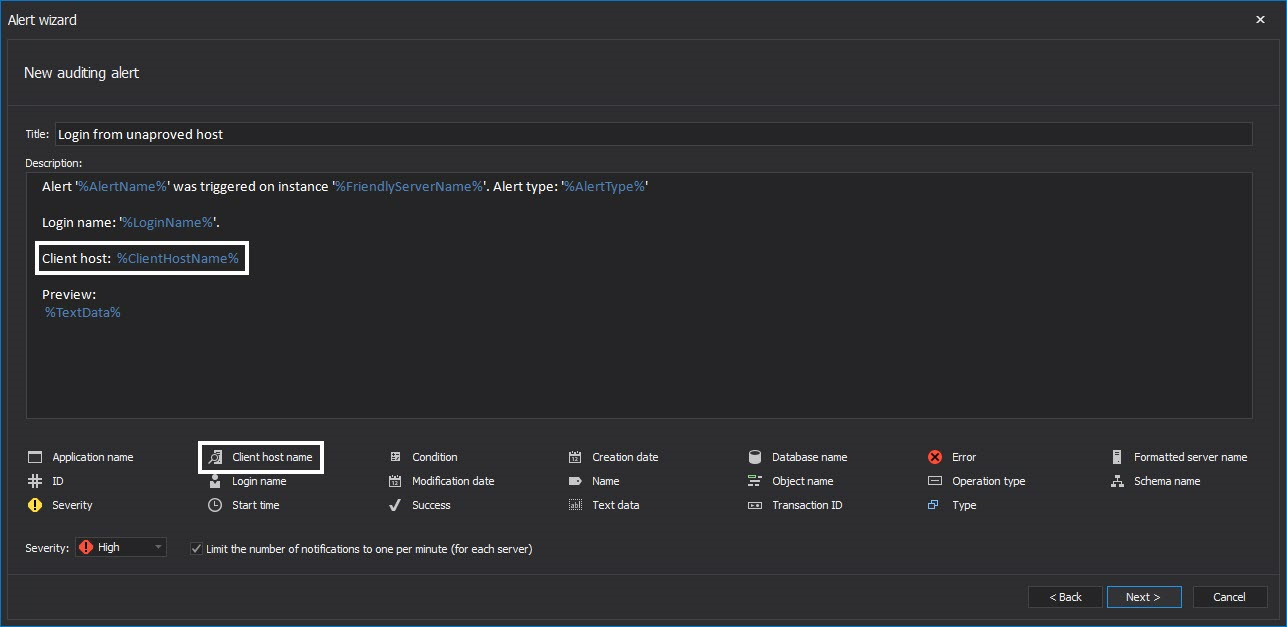Click the red Error icon
The image size is (1287, 627).
(935, 457)
